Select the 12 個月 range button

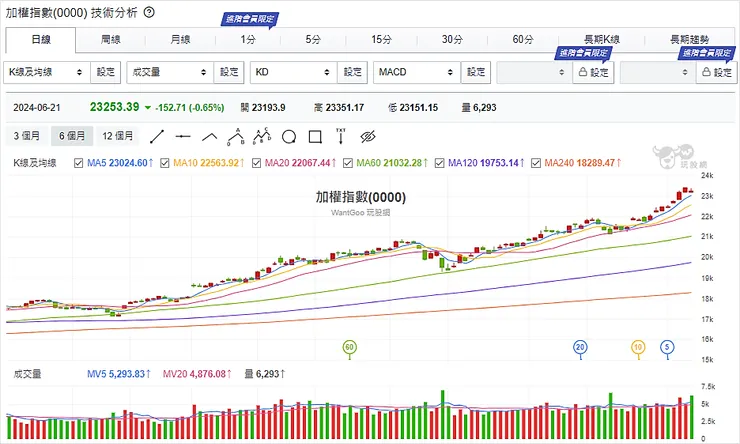(x=118, y=136)
